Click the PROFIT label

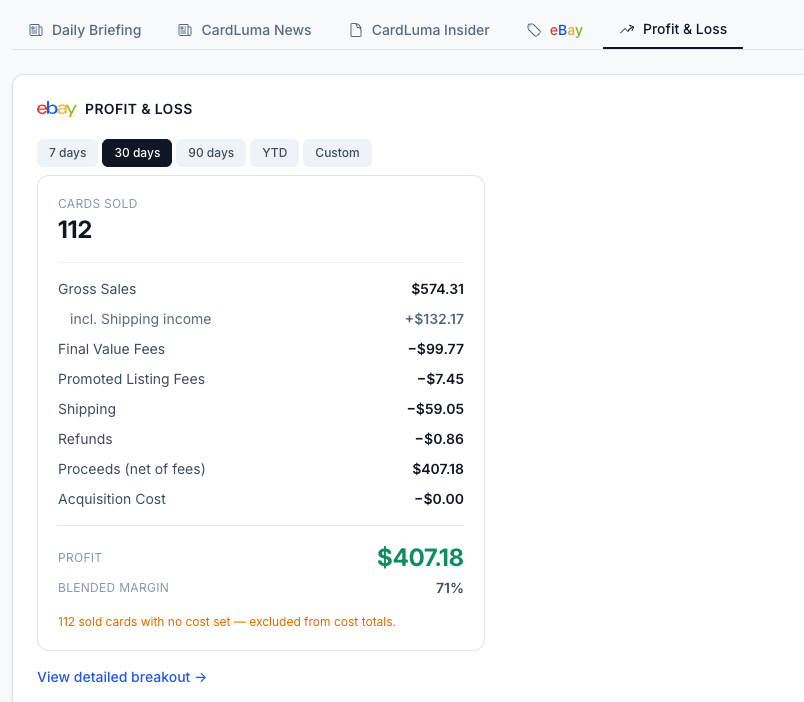tap(80, 558)
